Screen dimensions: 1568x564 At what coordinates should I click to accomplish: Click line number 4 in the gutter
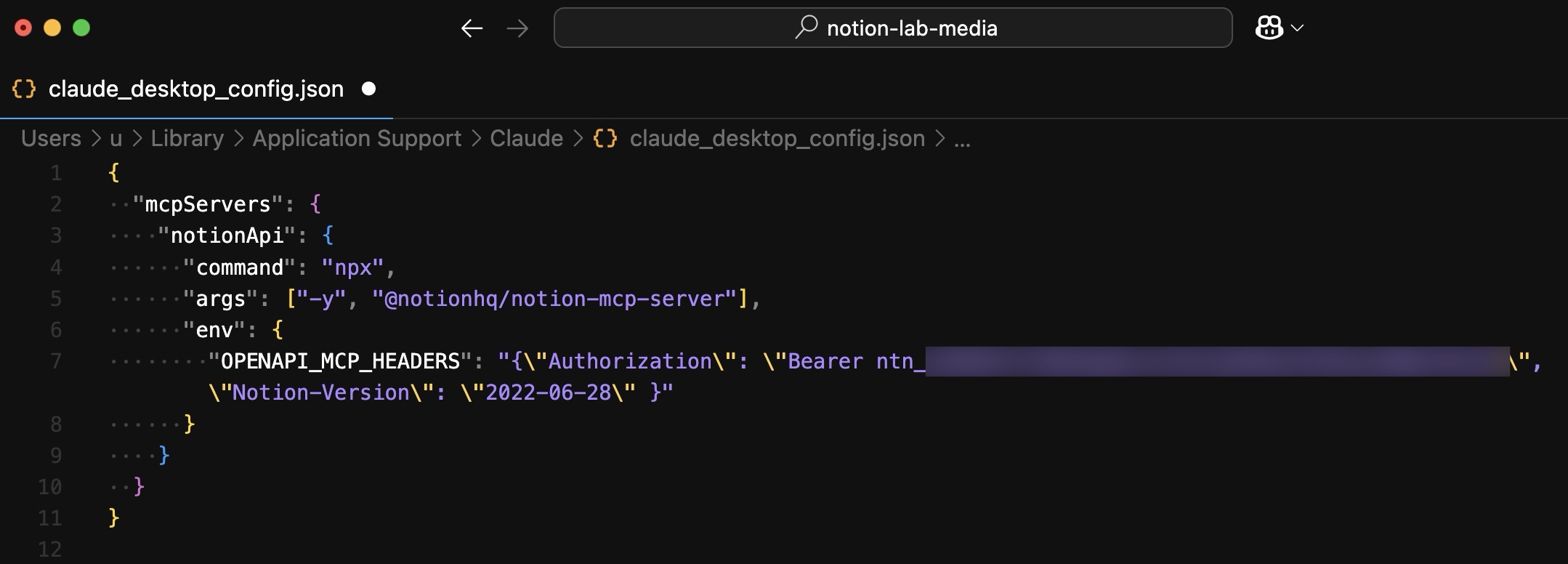click(56, 267)
